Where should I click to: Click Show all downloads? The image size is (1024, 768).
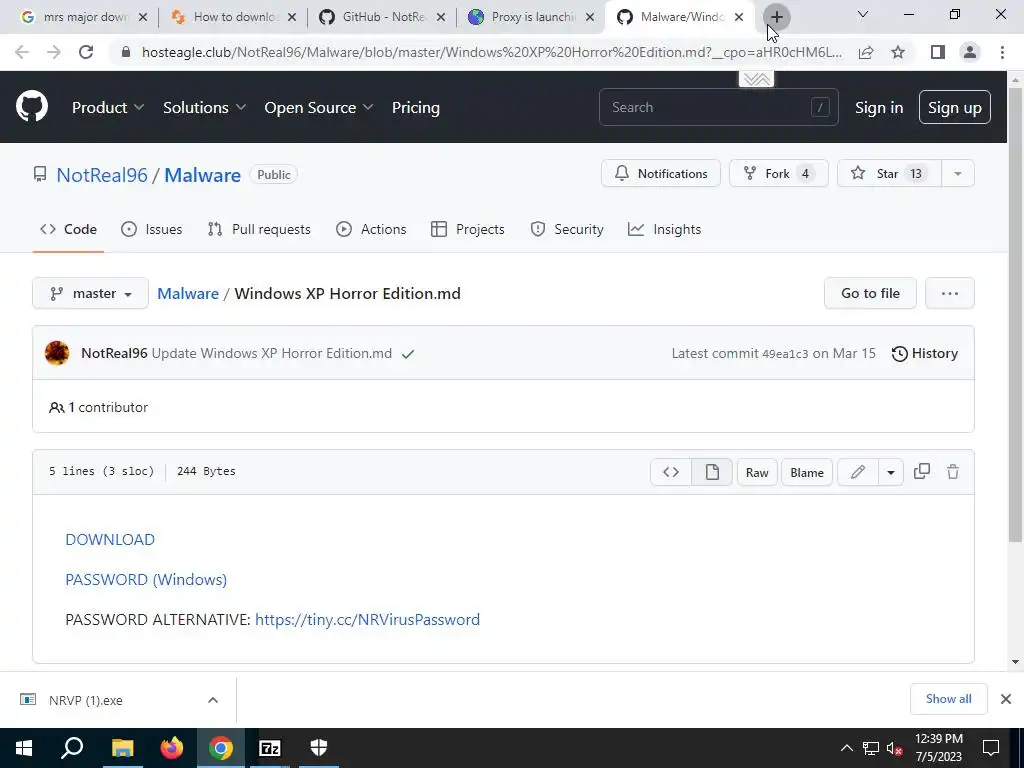(948, 699)
